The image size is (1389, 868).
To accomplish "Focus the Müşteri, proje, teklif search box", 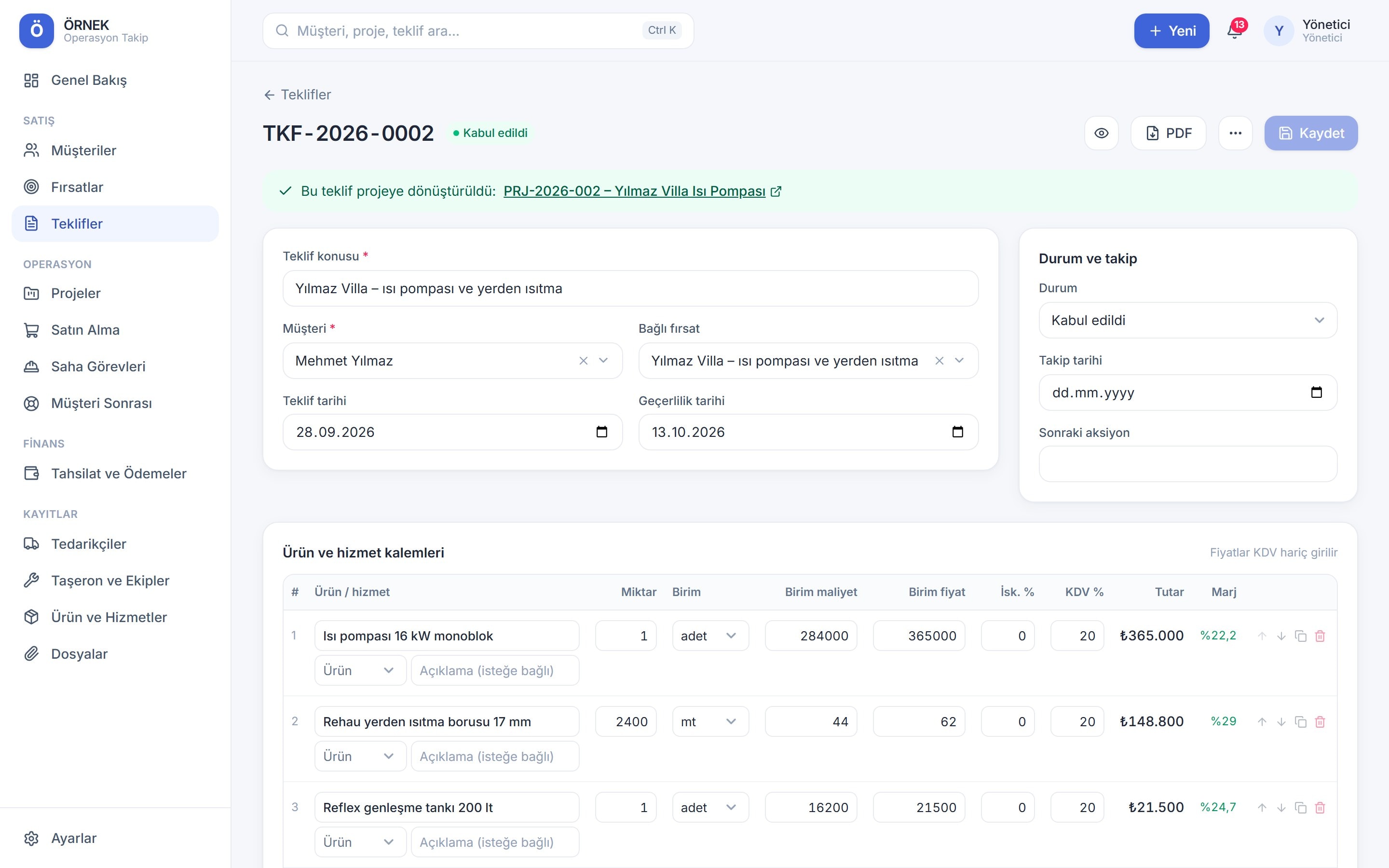I will [x=478, y=31].
